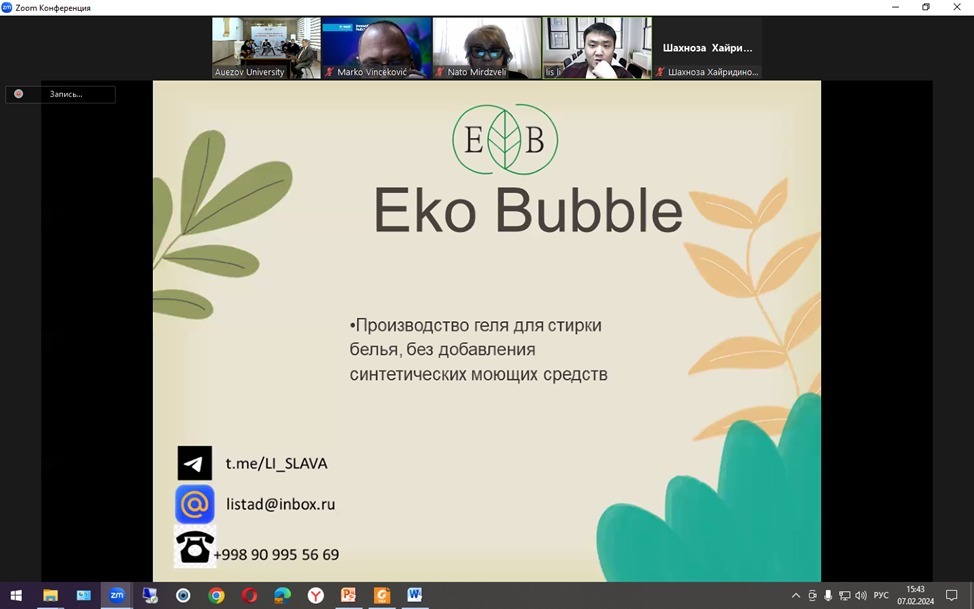Viewport: 974px width, 609px height.
Task: Open File Explorer from the taskbar
Action: click(50, 595)
